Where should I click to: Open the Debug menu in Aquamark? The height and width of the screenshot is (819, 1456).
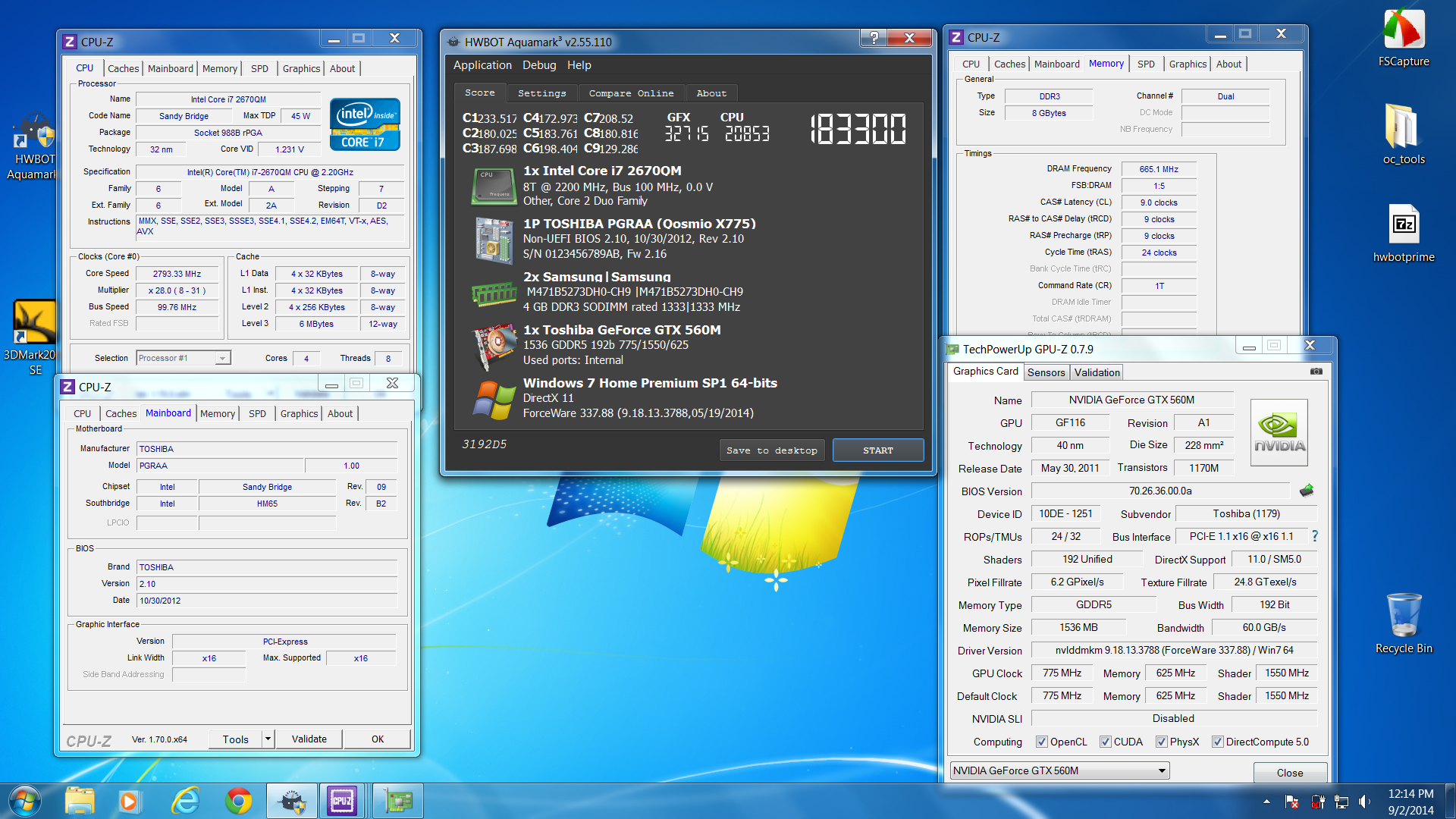click(x=539, y=65)
